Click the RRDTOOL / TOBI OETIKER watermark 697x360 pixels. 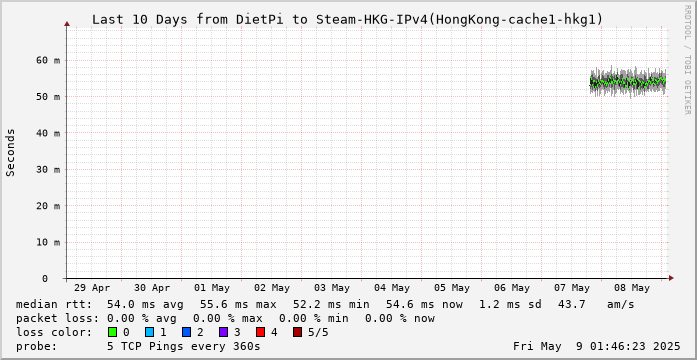(x=687, y=60)
